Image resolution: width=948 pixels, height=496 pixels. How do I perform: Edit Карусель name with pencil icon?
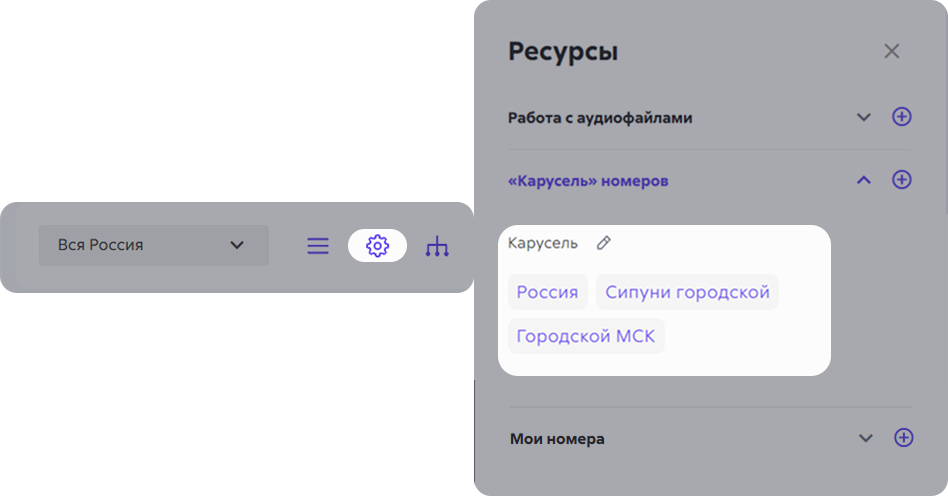[603, 243]
